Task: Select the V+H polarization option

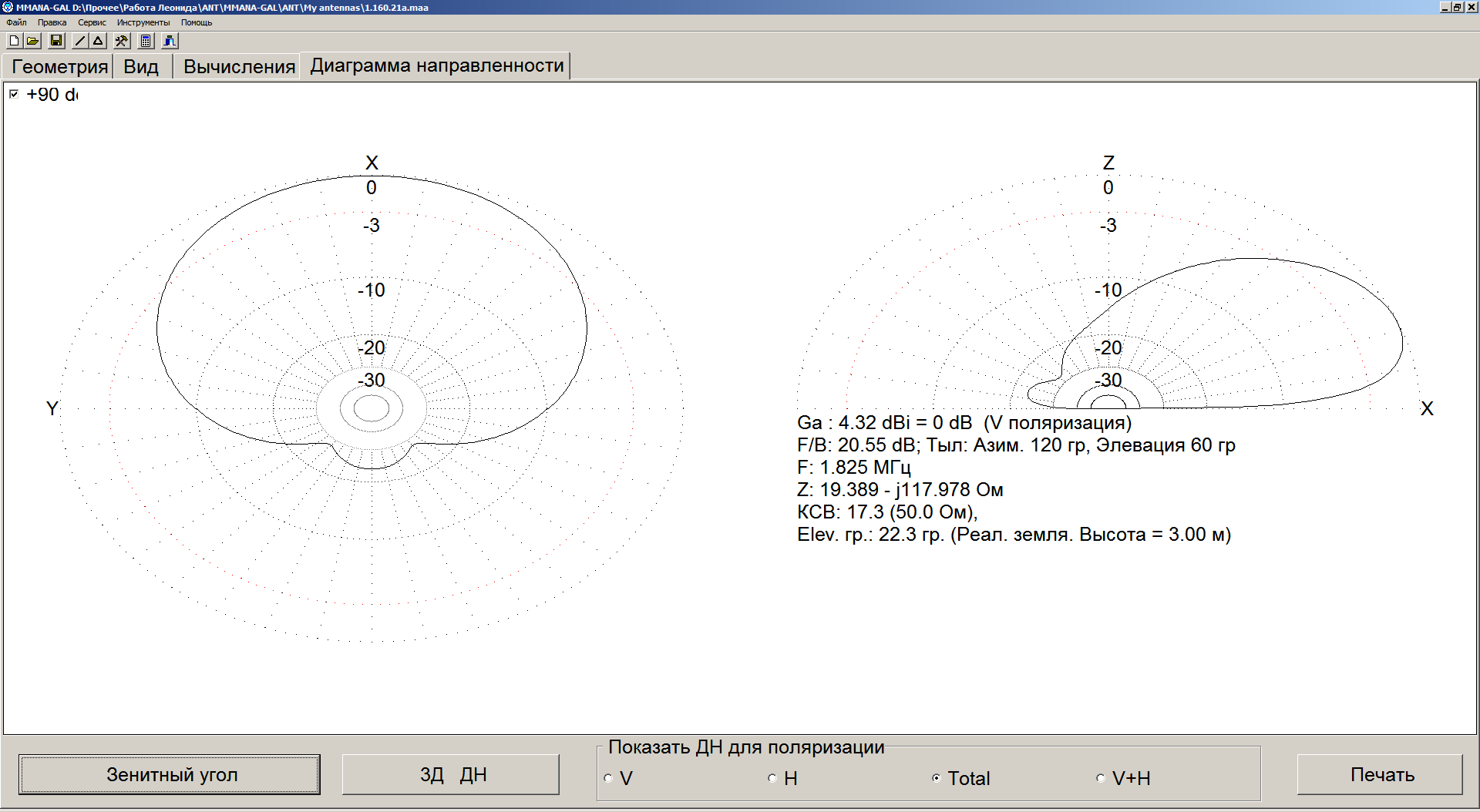Action: pos(1101,778)
